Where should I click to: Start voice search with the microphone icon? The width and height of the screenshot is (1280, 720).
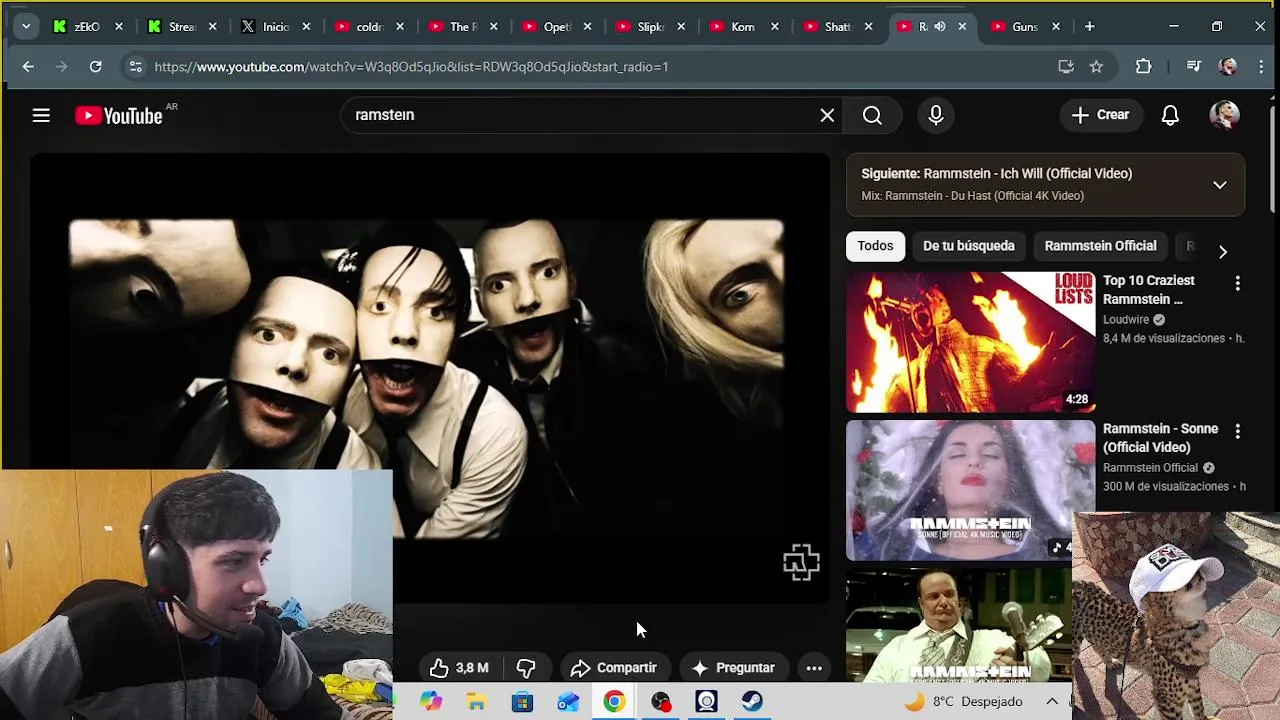936,115
